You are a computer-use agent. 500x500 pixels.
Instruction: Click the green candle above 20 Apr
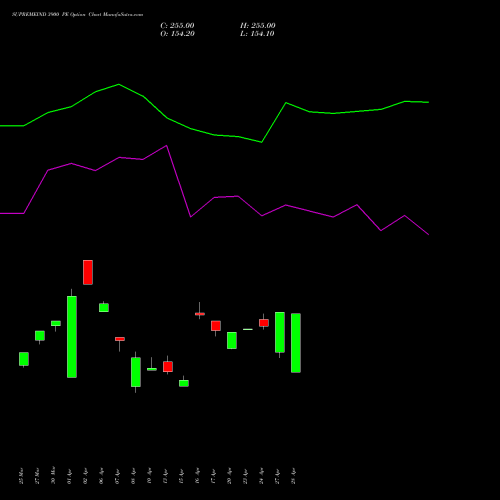click(232, 340)
